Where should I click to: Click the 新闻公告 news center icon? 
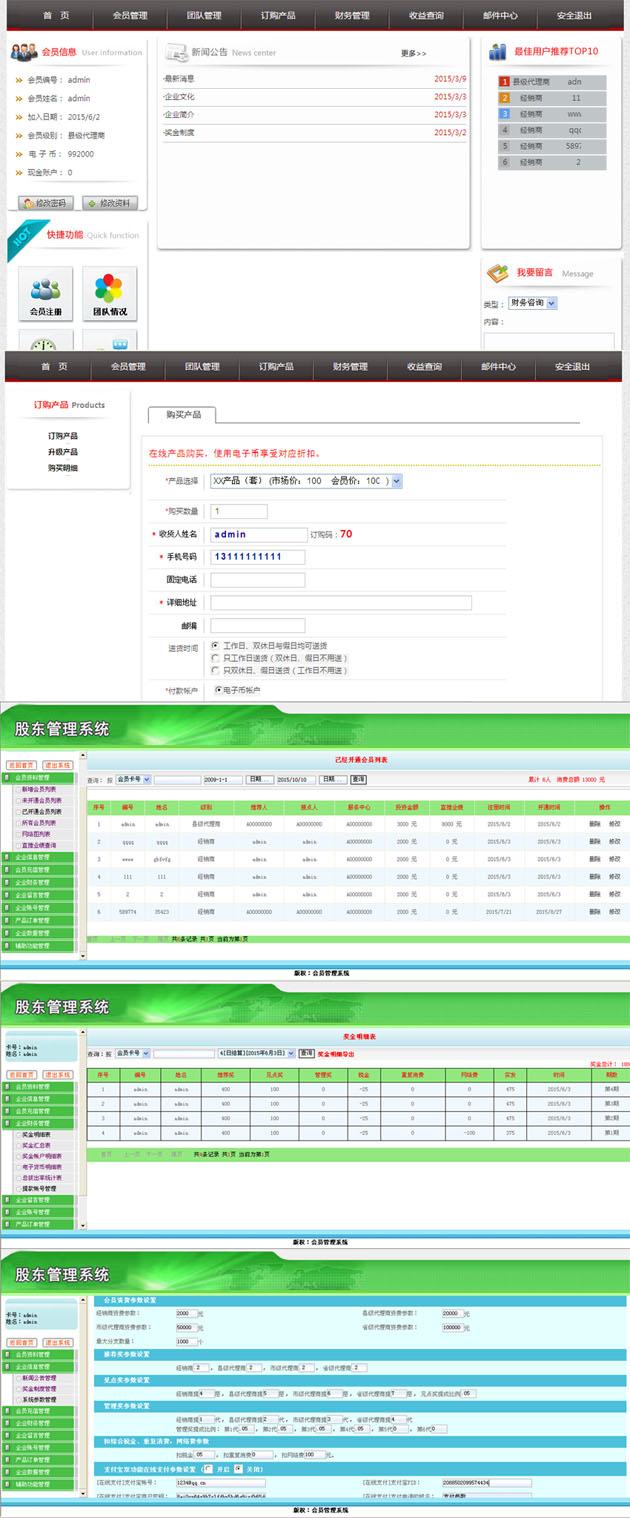tap(176, 52)
